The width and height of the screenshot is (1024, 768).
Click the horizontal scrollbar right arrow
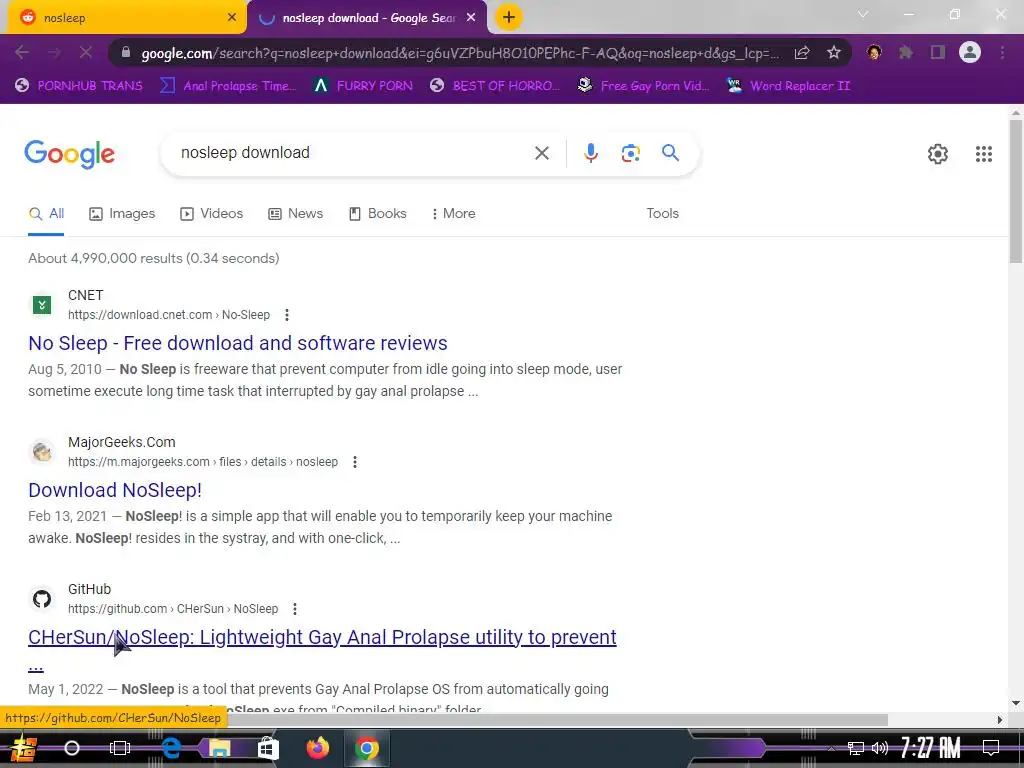click(x=1000, y=720)
